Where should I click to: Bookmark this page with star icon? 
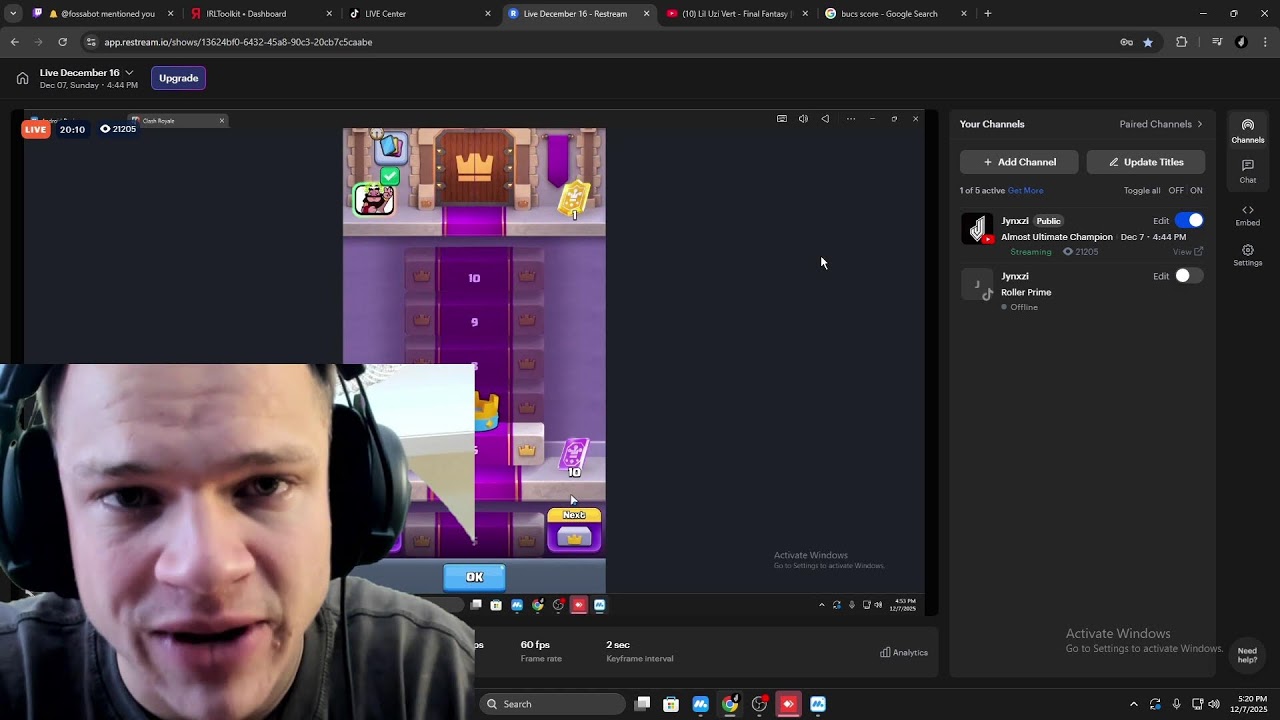[1148, 42]
